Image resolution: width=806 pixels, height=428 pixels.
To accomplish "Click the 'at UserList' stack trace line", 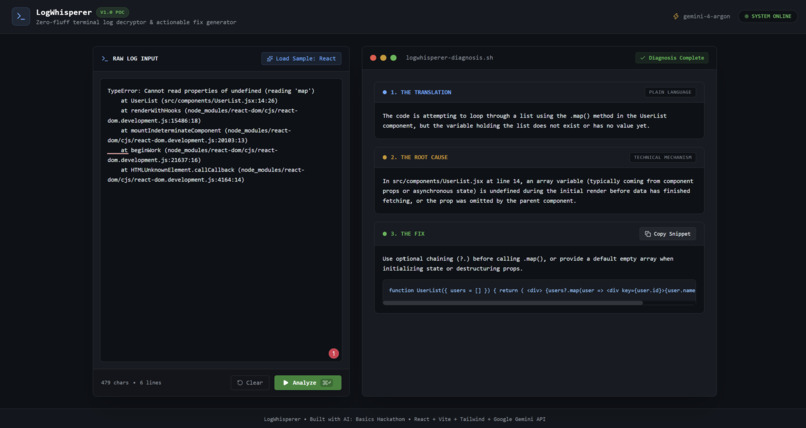I will 199,101.
